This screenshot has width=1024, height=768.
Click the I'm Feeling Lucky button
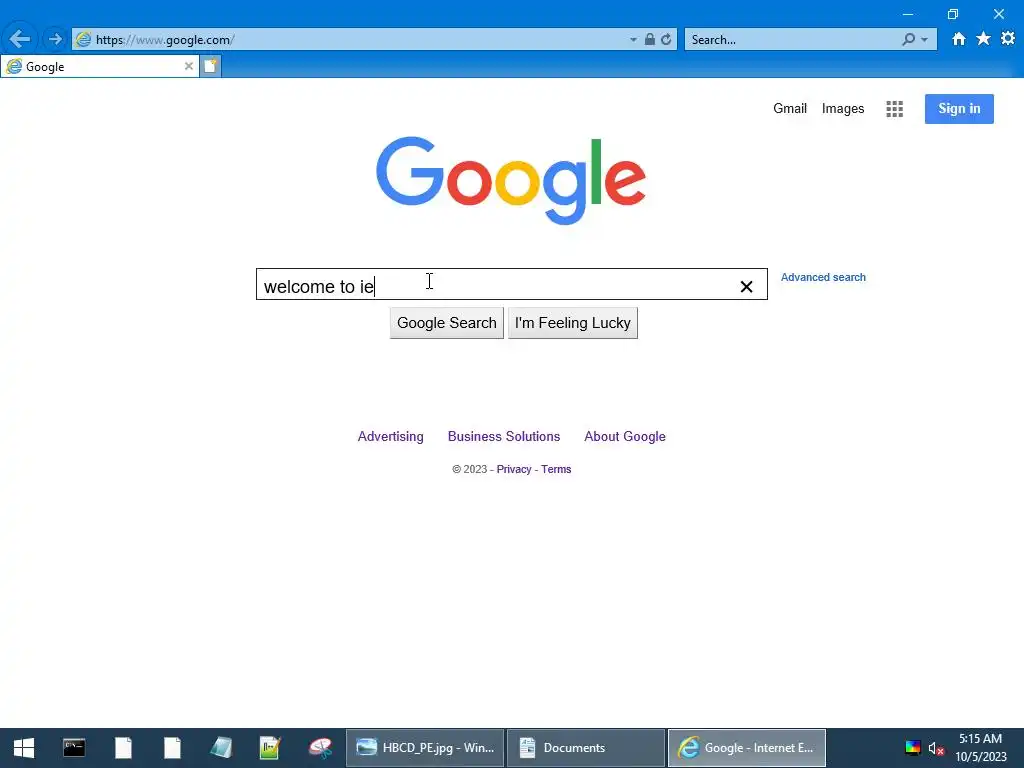click(573, 323)
